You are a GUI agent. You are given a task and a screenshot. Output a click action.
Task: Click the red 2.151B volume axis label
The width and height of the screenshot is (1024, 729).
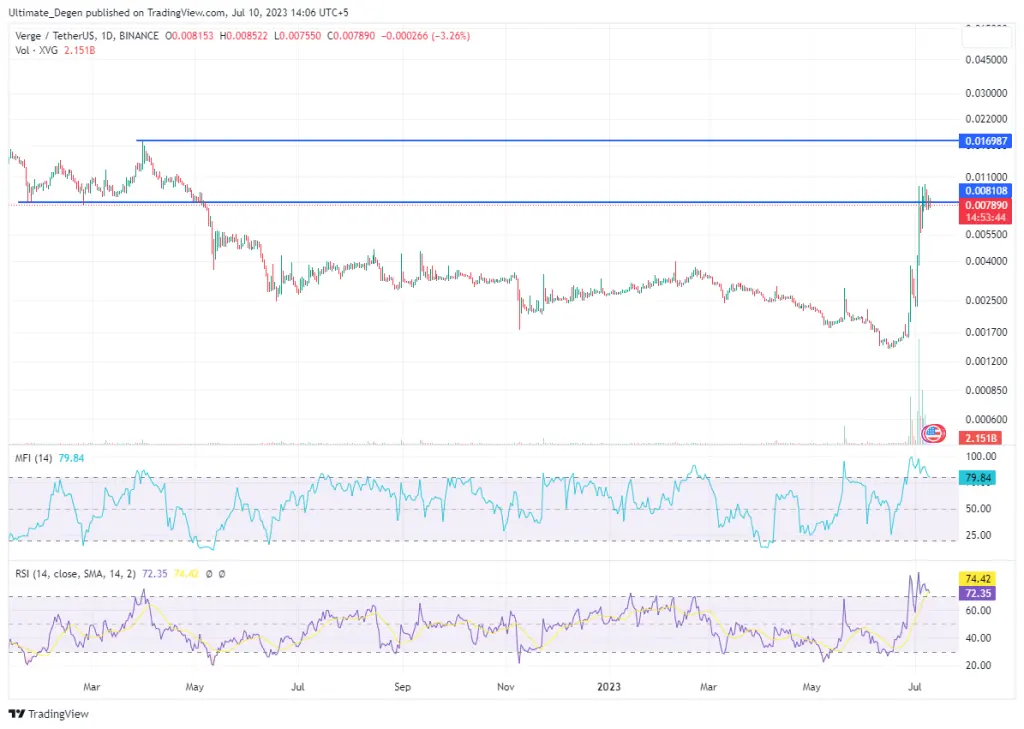[x=980, y=438]
